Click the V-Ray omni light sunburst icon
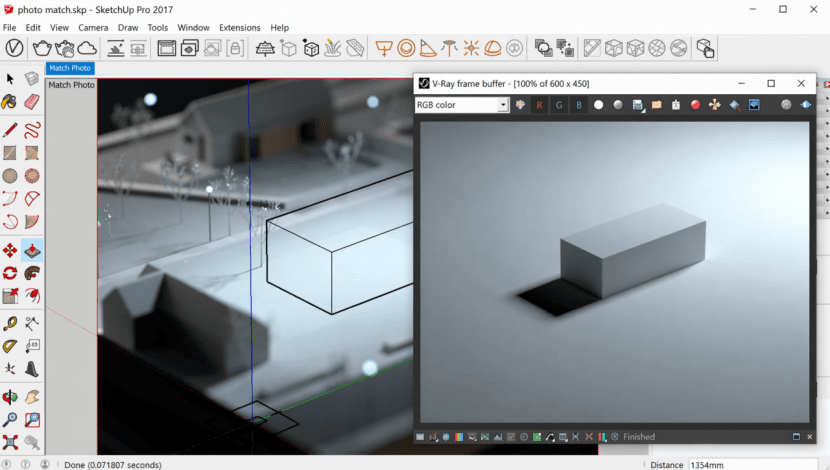The width and height of the screenshot is (830, 470). coord(471,49)
